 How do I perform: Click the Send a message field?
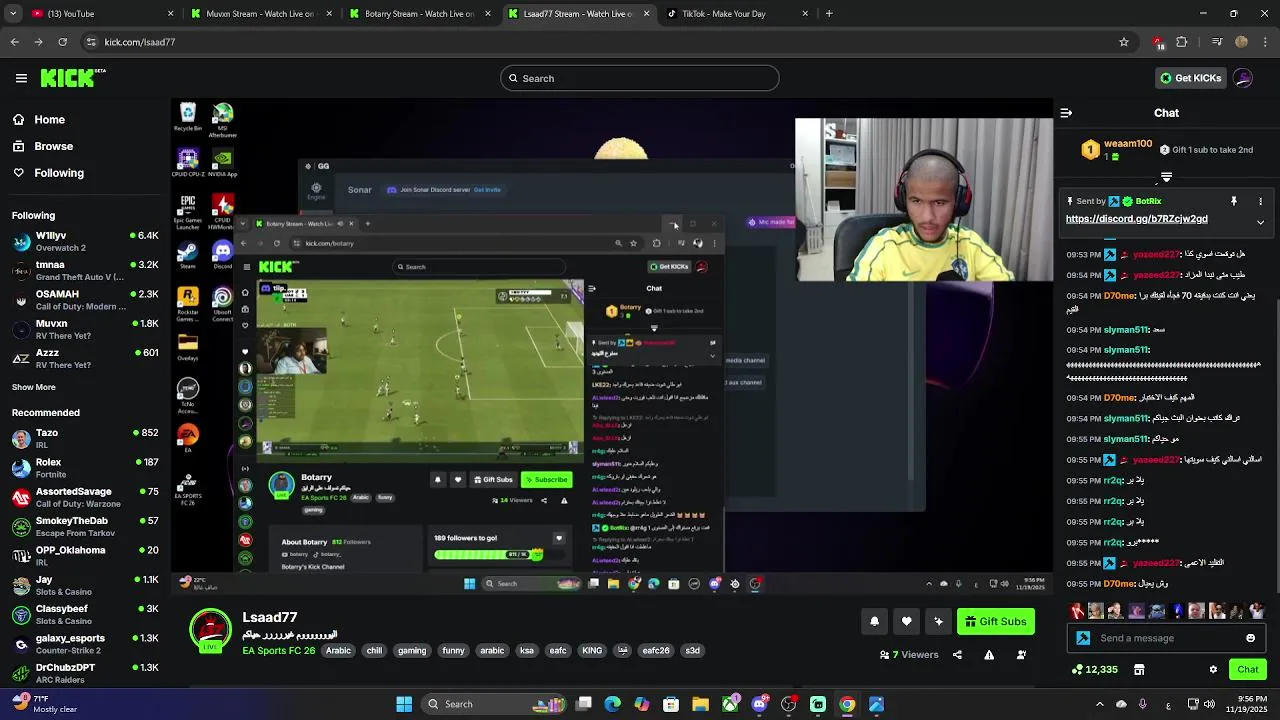(x=1166, y=638)
